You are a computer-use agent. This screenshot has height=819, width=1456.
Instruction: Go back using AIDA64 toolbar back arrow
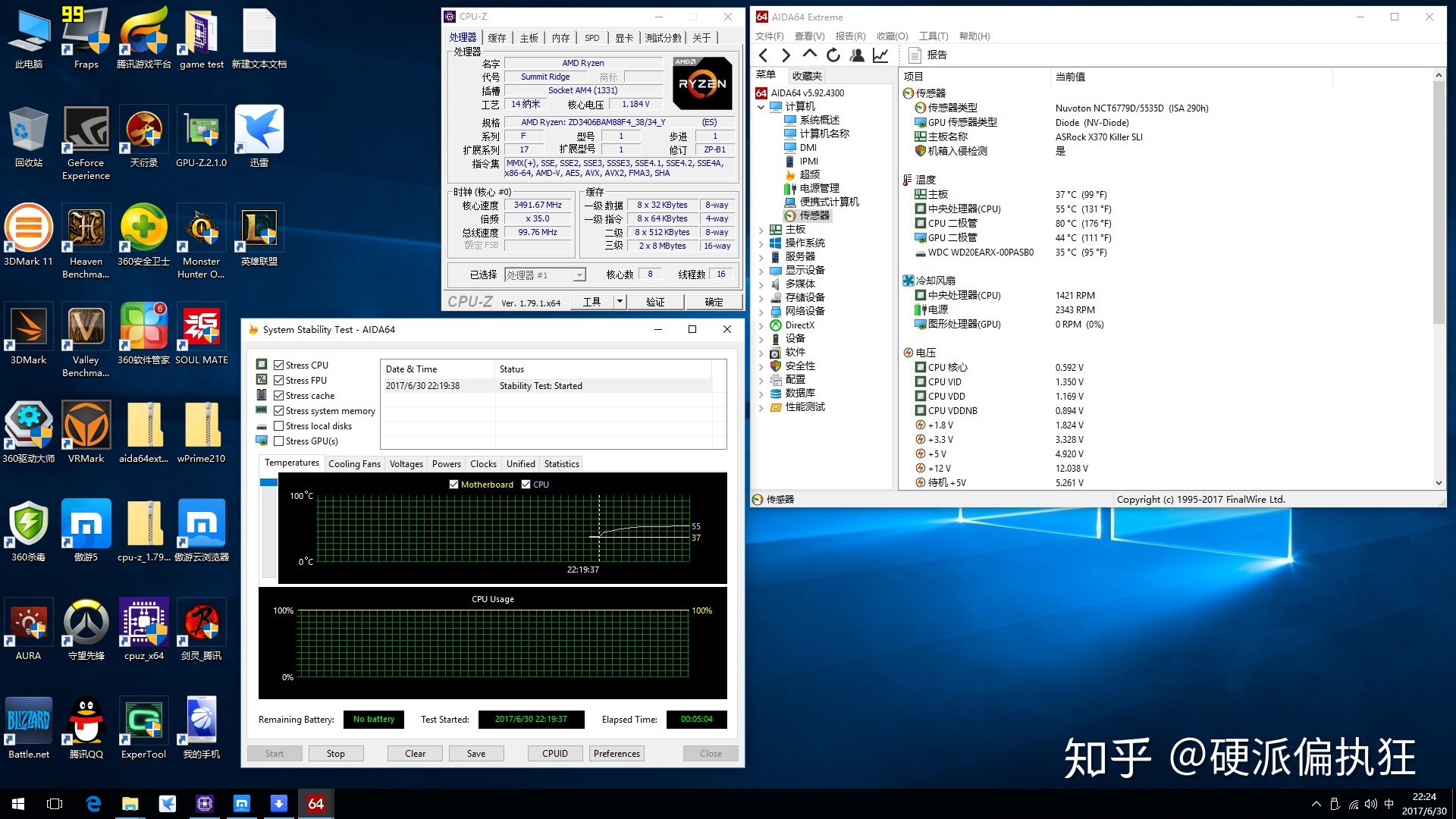click(764, 55)
